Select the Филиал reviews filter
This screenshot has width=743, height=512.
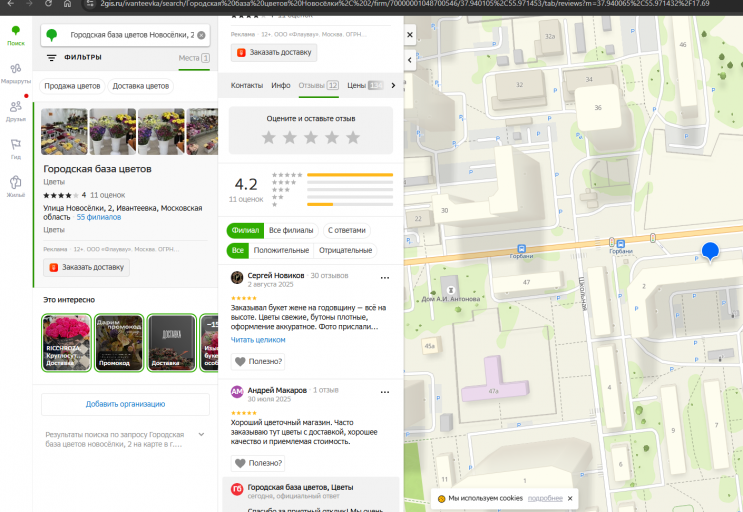tap(245, 231)
